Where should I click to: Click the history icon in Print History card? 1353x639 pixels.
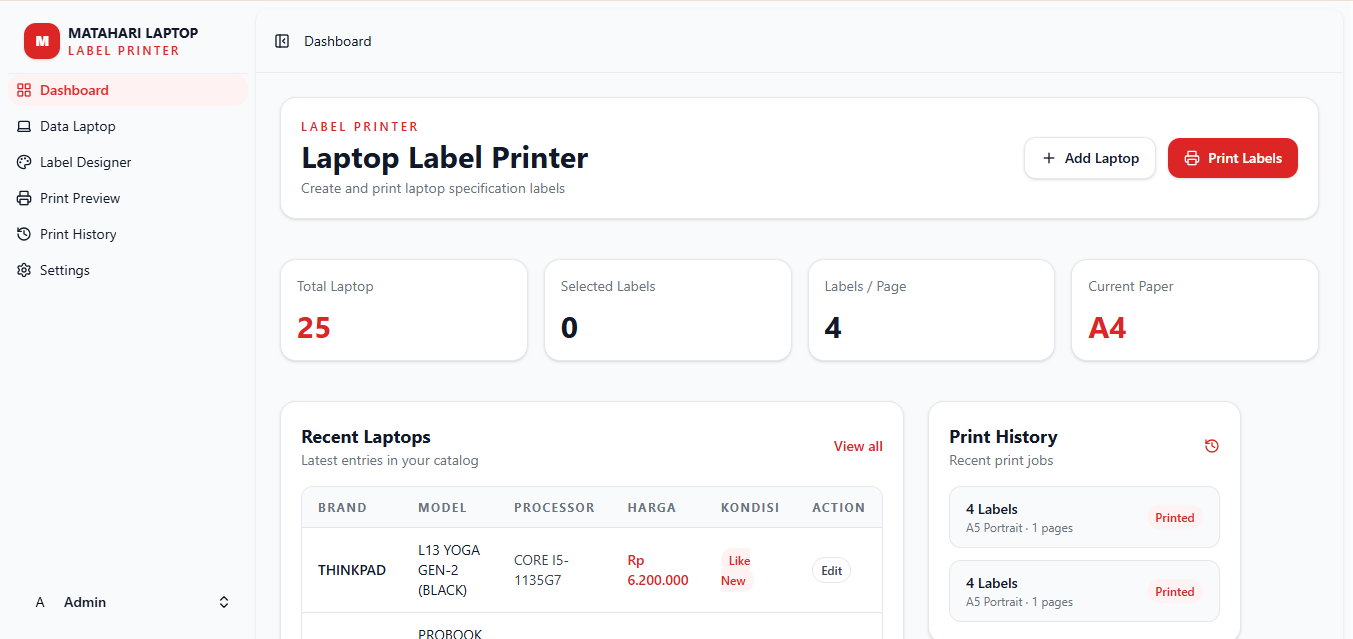(x=1212, y=446)
